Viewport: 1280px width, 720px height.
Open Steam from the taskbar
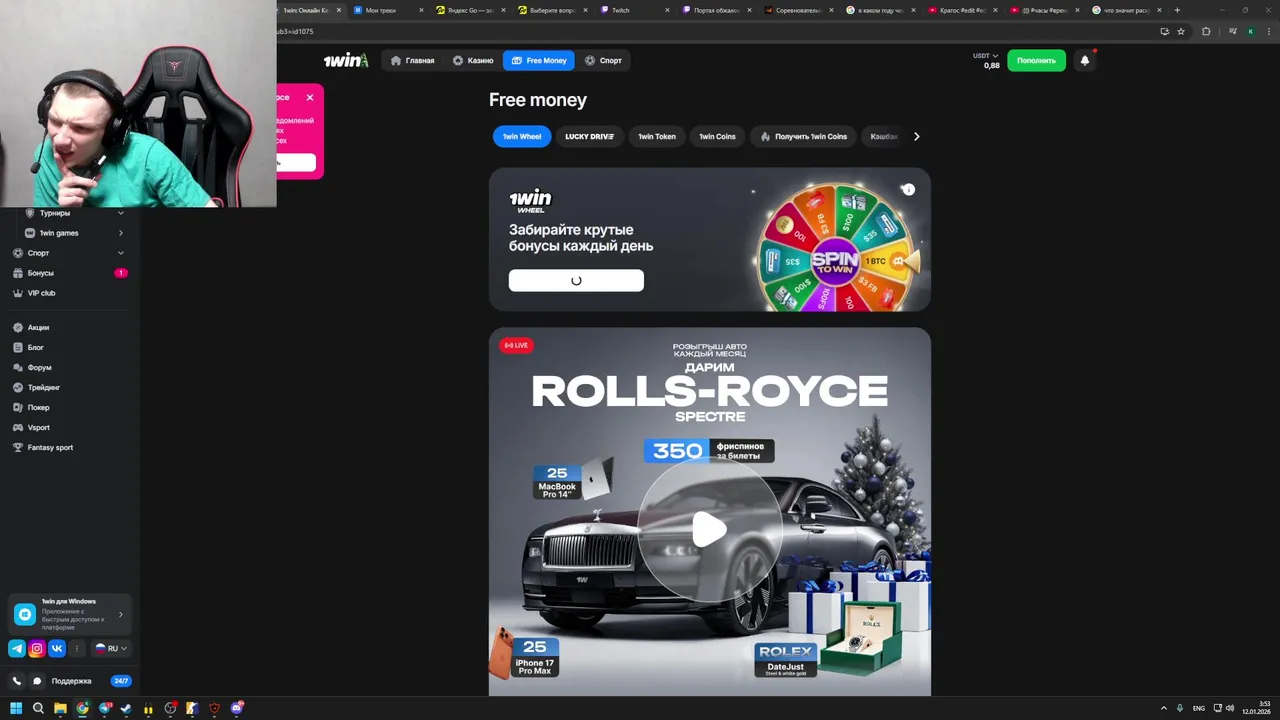pyautogui.click(x=126, y=708)
